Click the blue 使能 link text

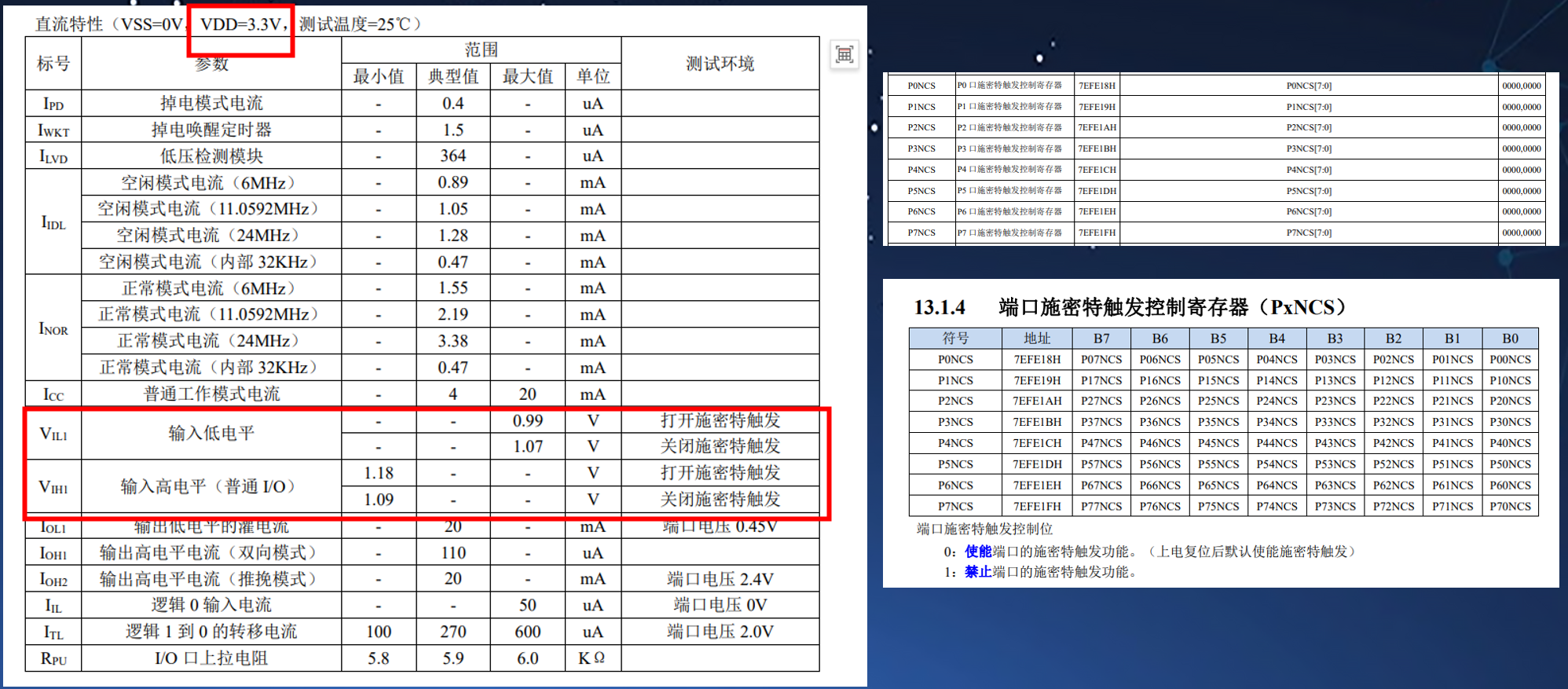point(978,552)
